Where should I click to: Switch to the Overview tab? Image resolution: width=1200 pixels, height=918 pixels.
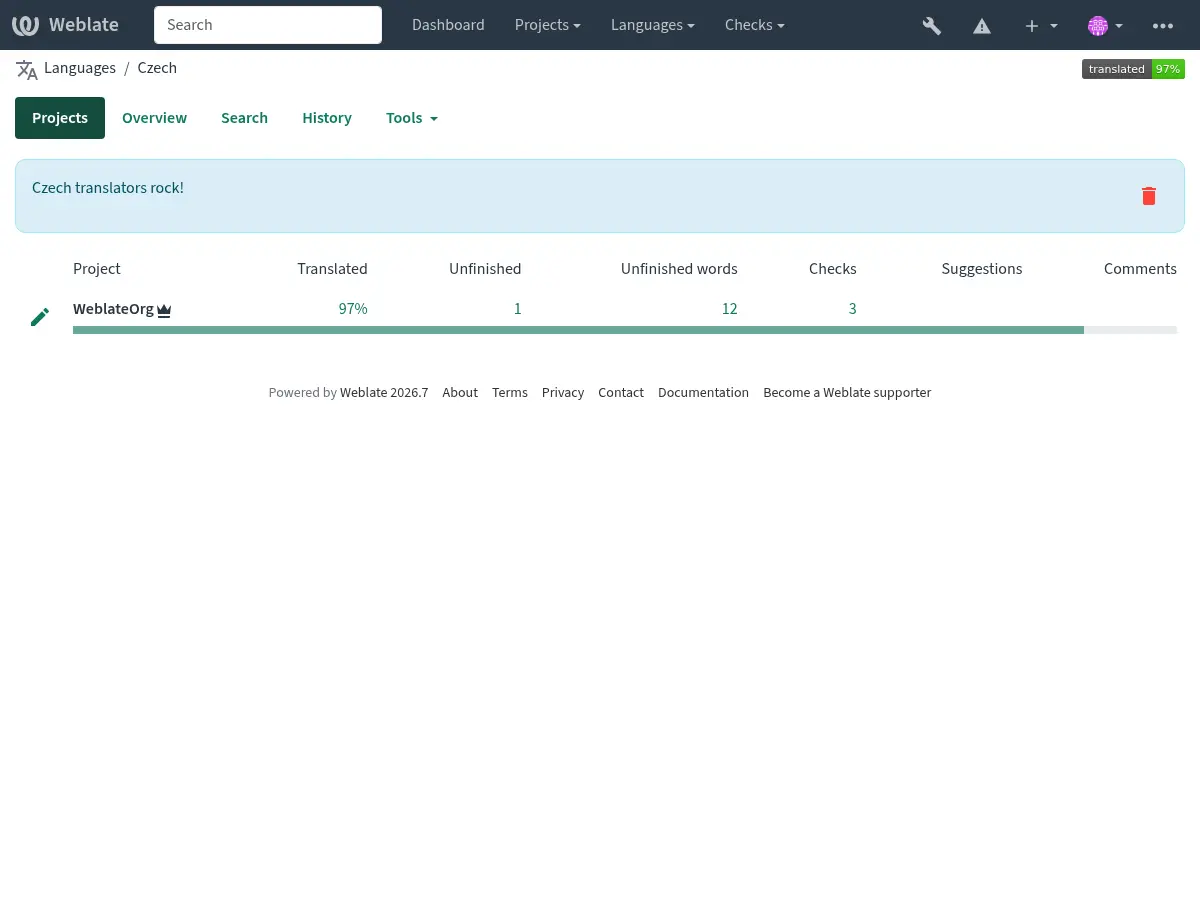tap(154, 118)
